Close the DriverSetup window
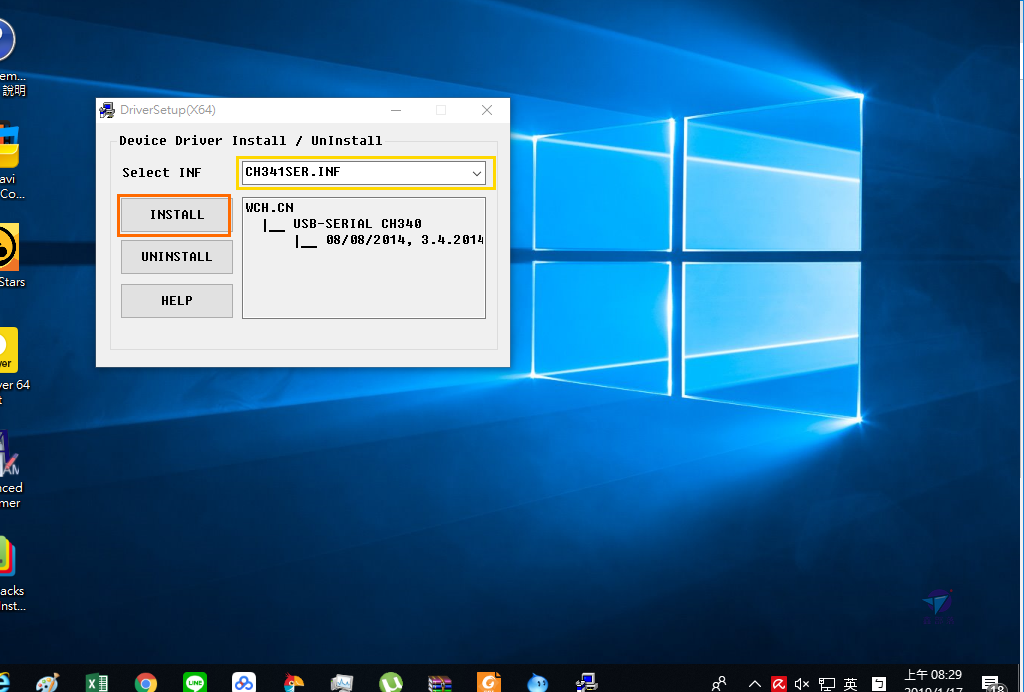The image size is (1024, 692). (487, 110)
